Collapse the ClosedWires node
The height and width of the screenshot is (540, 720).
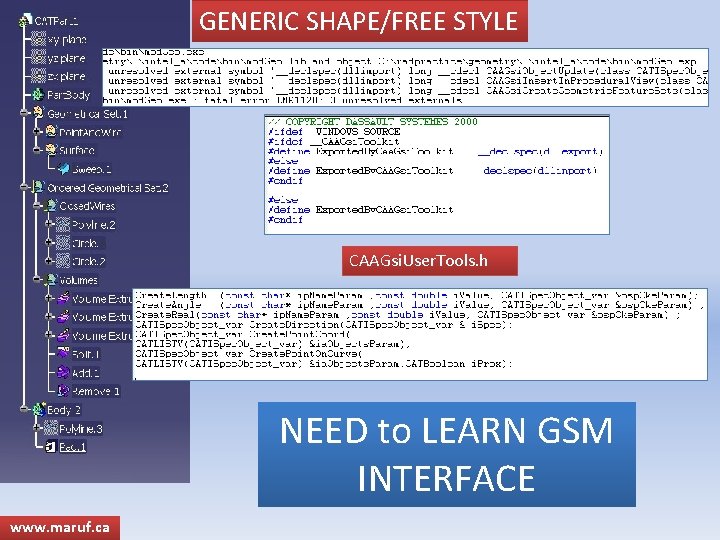click(x=37, y=206)
